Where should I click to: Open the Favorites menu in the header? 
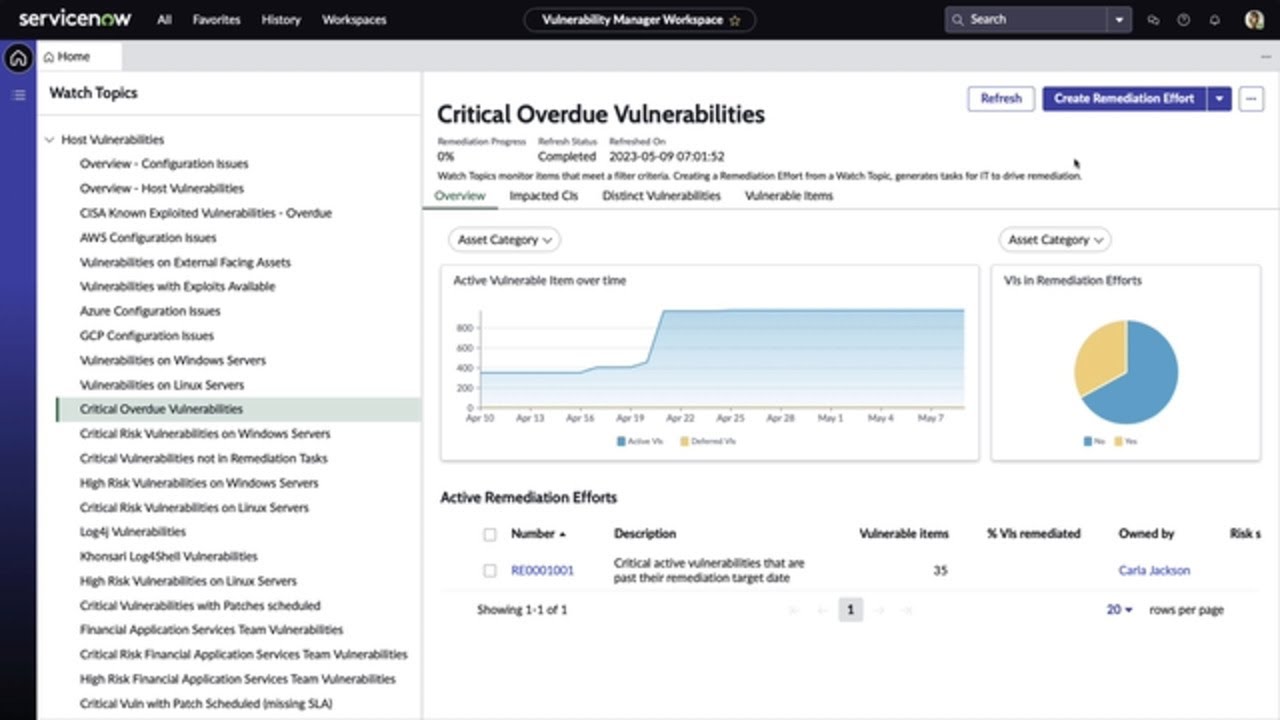pyautogui.click(x=216, y=19)
